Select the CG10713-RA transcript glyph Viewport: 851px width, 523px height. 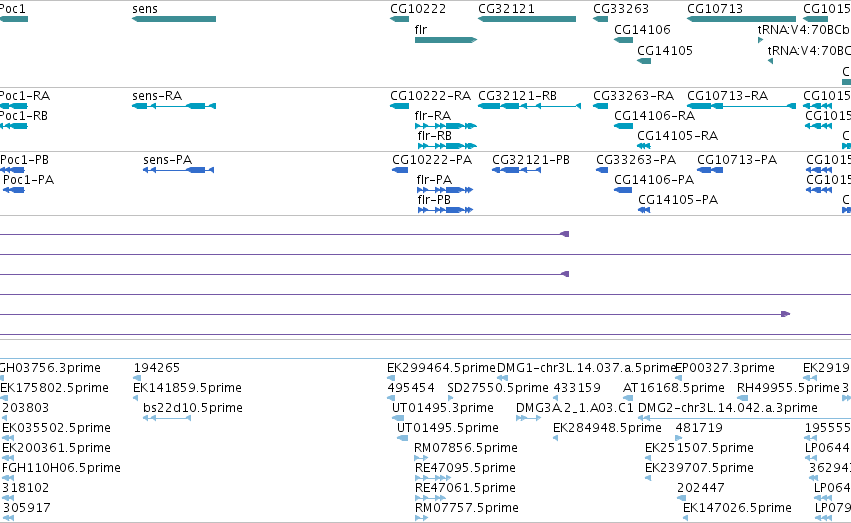click(741, 106)
